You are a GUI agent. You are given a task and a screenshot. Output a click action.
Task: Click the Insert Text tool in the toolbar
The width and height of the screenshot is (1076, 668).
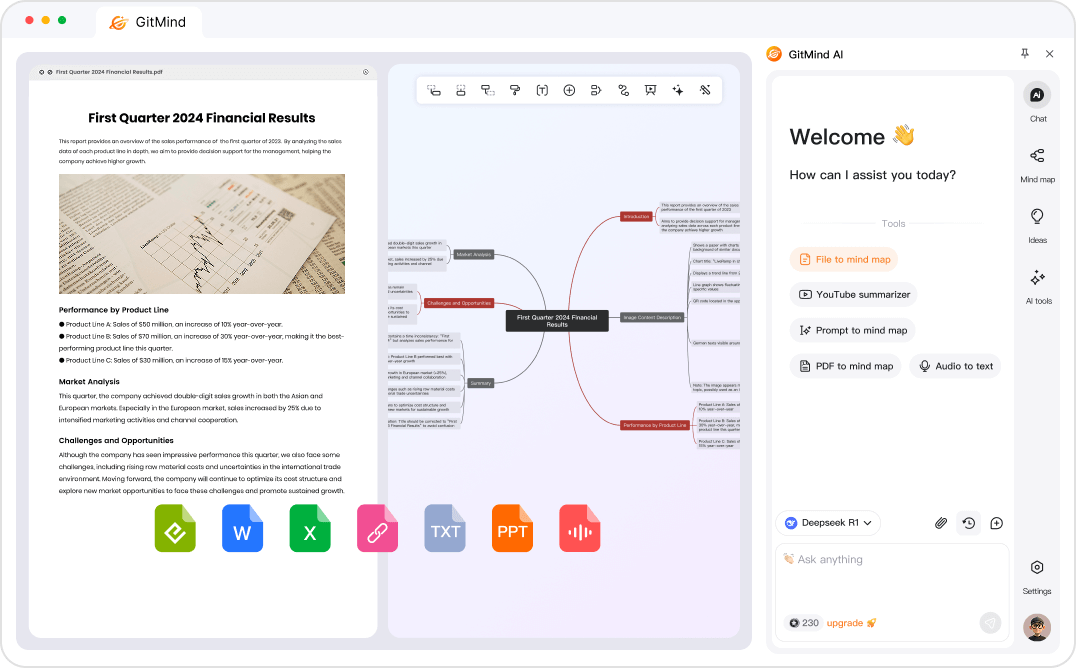[541, 90]
